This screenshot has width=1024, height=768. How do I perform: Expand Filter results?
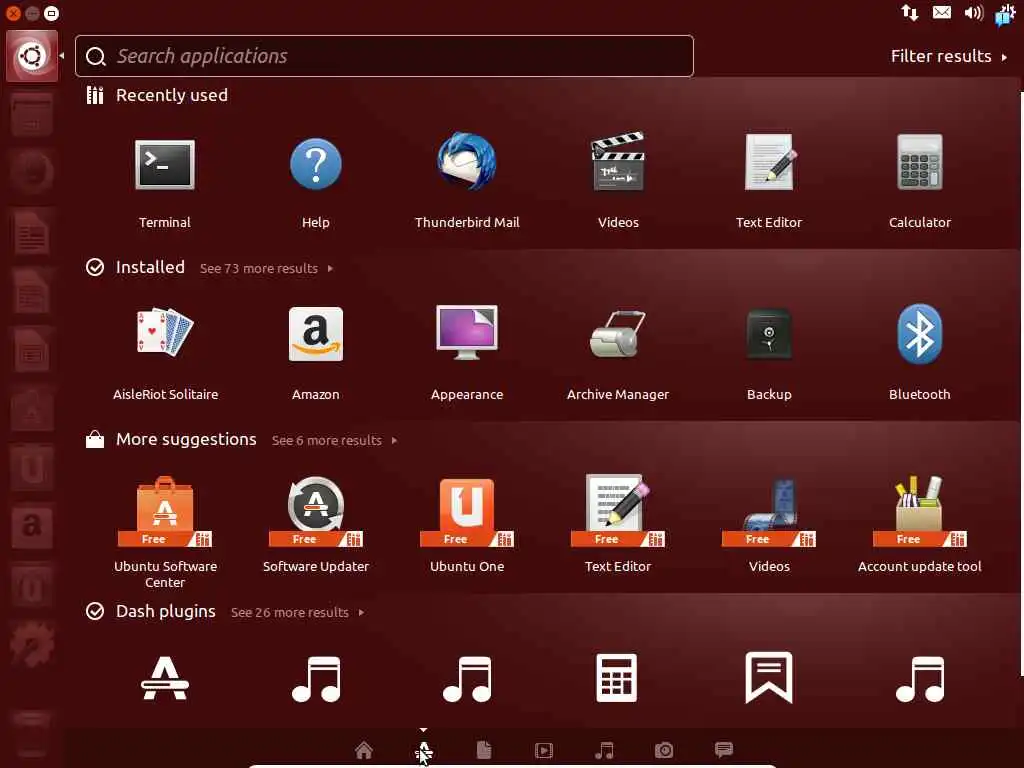tap(949, 56)
